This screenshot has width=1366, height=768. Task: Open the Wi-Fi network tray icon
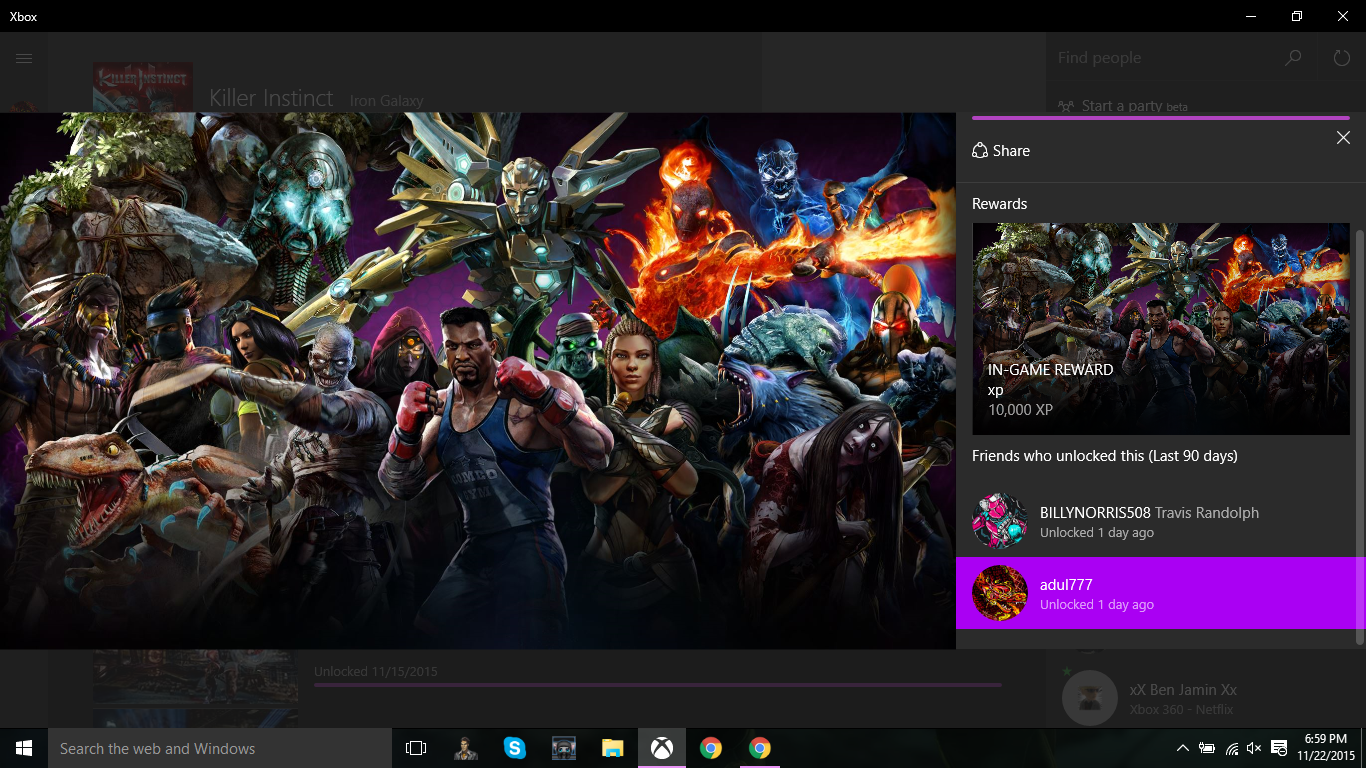tap(1232, 748)
